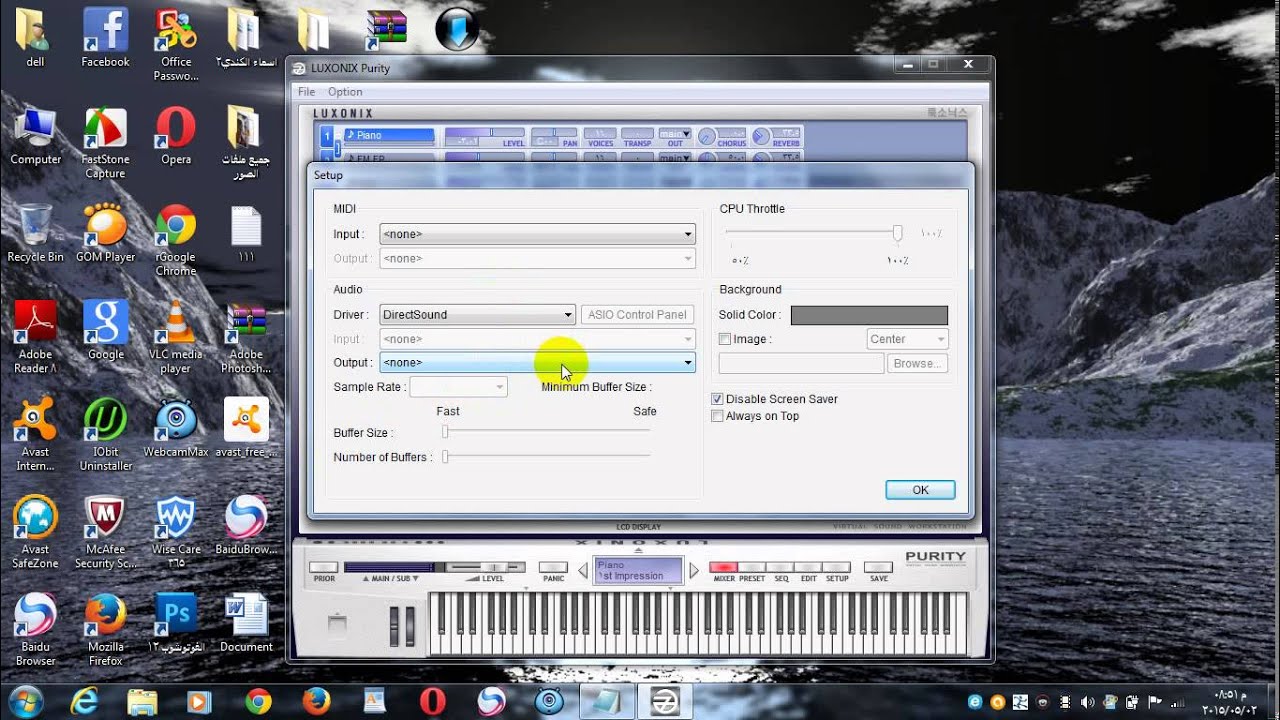Click the PANIC button
Image resolution: width=1280 pixels, height=720 pixels.
pos(553,568)
